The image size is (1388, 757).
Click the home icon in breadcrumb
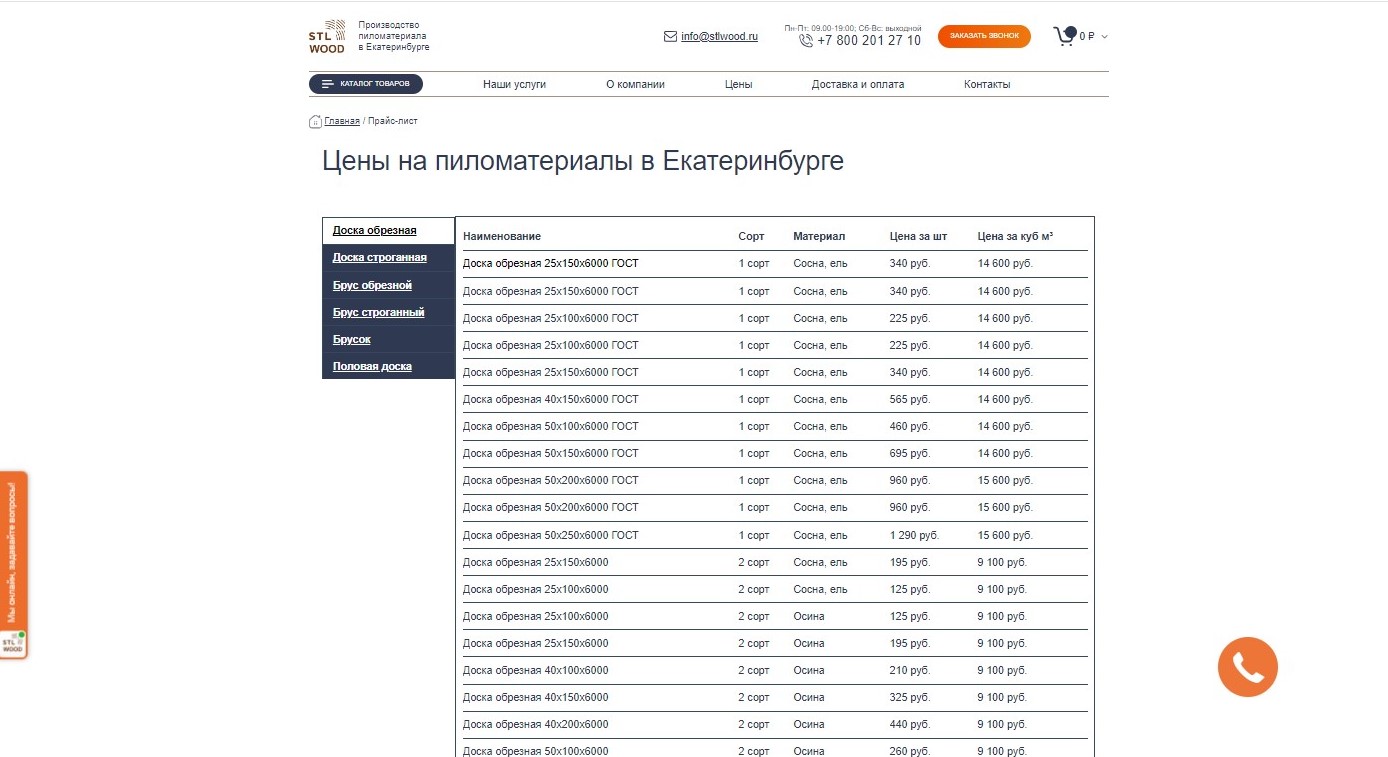(315, 121)
